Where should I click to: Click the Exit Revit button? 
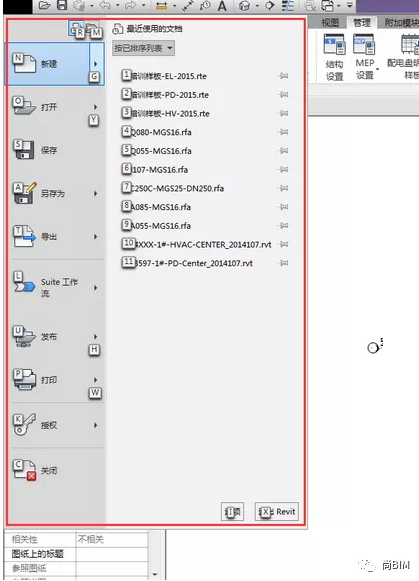277,512
